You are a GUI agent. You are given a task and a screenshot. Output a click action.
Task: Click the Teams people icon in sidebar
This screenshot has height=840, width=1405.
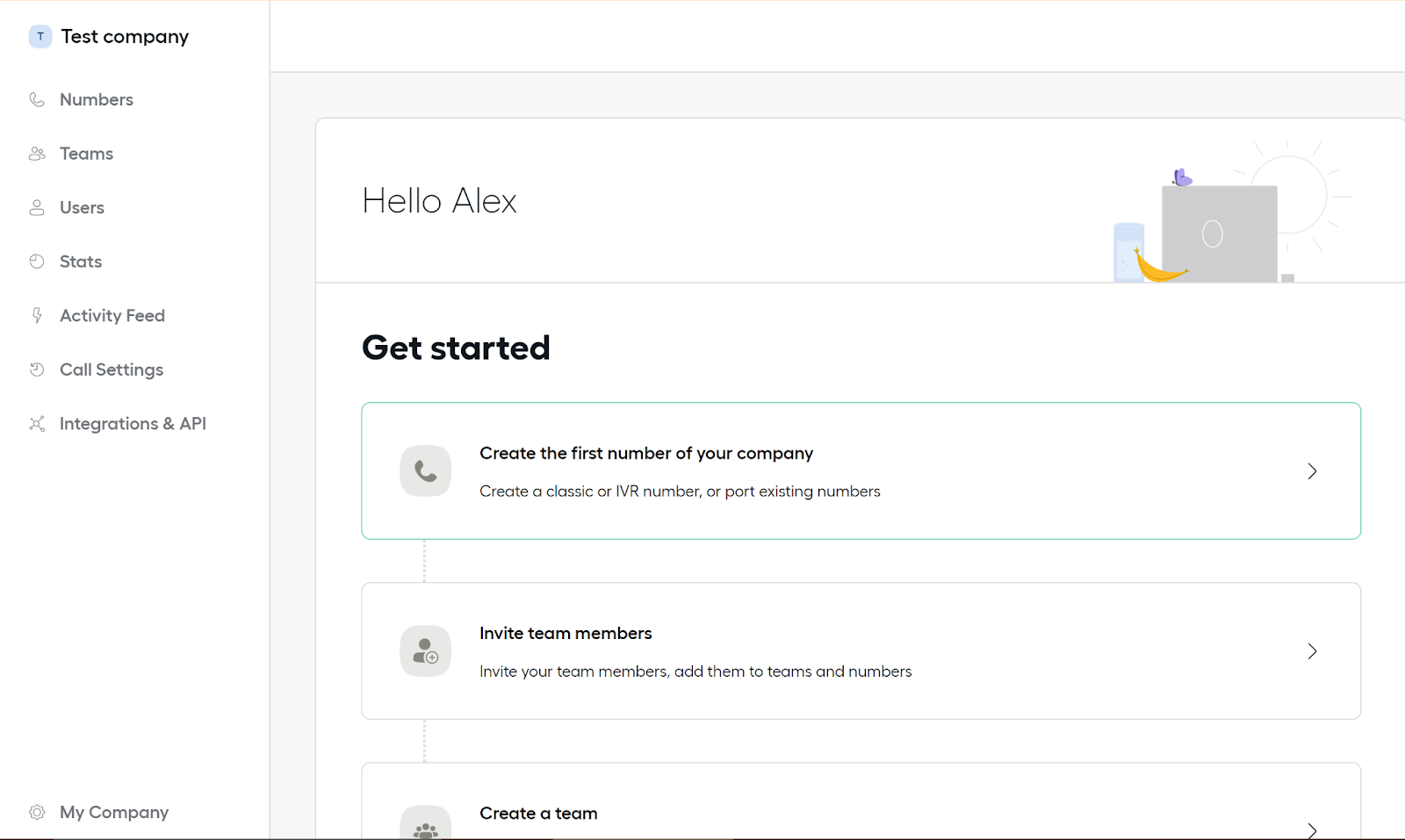37,154
